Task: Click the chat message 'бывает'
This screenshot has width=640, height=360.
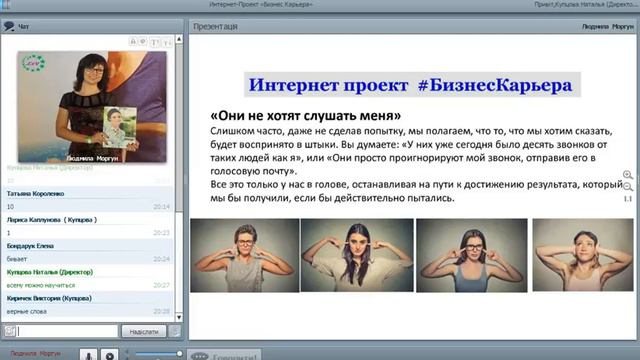Action: 17,259
